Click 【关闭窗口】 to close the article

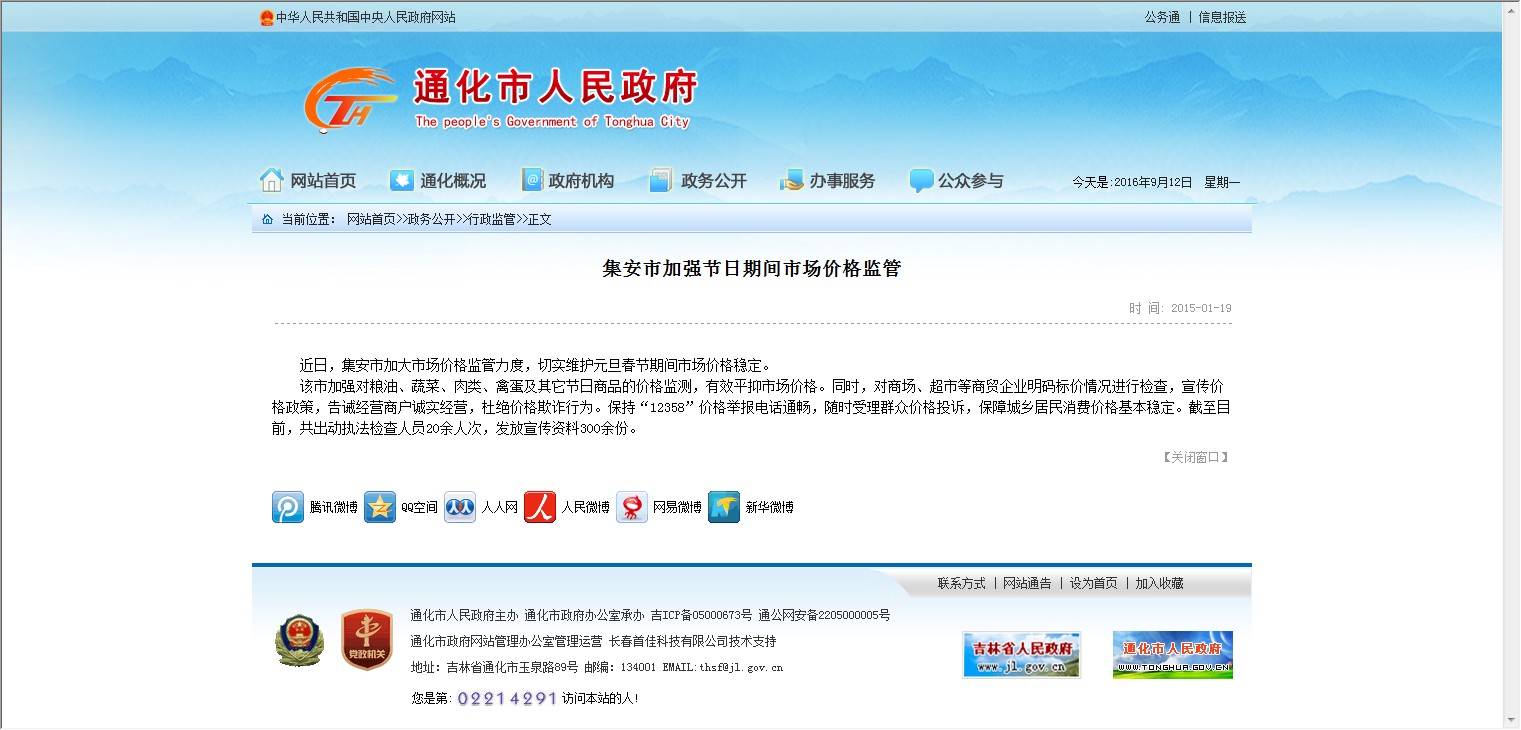click(1195, 457)
